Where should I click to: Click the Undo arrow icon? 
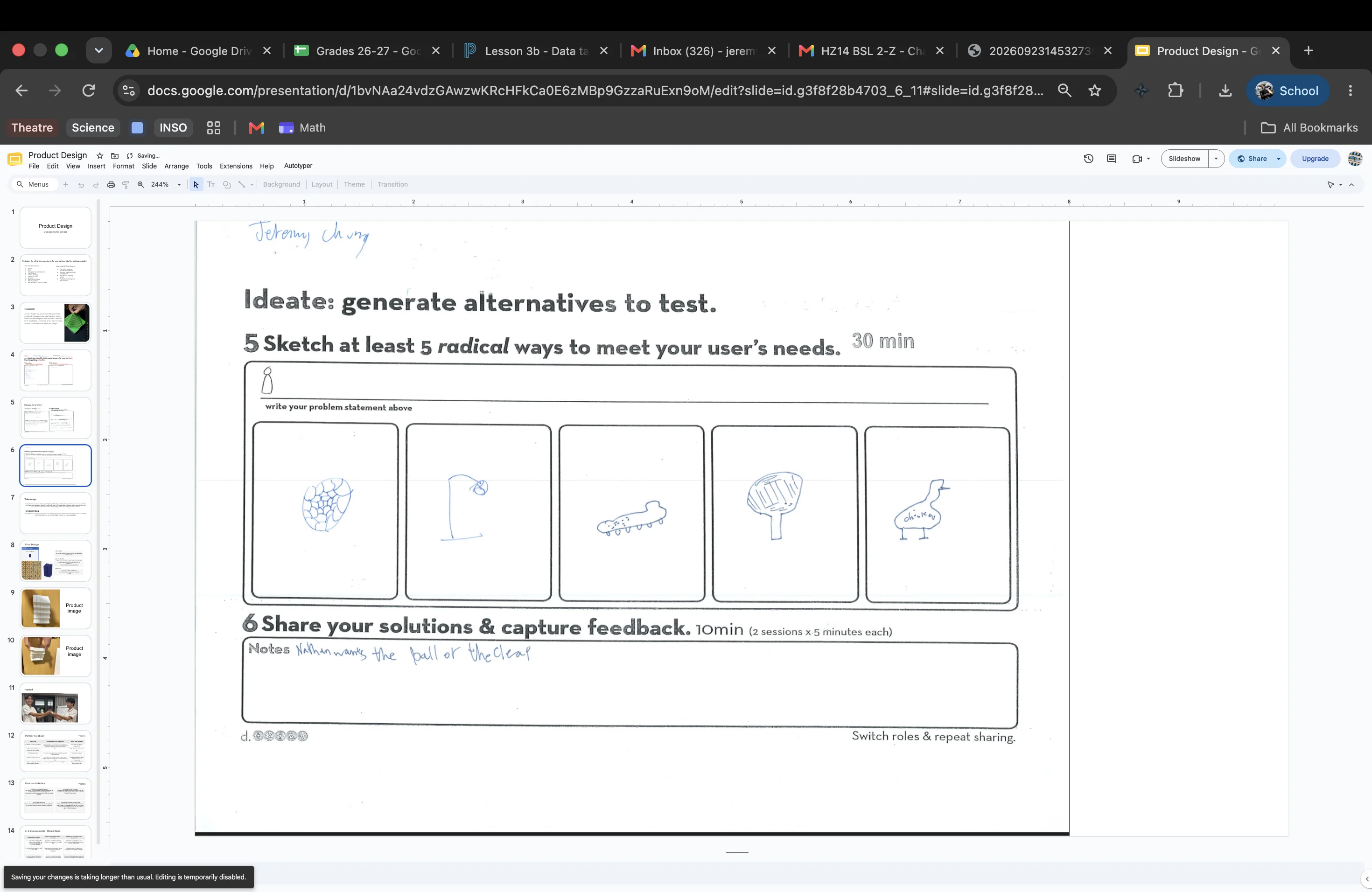tap(81, 184)
